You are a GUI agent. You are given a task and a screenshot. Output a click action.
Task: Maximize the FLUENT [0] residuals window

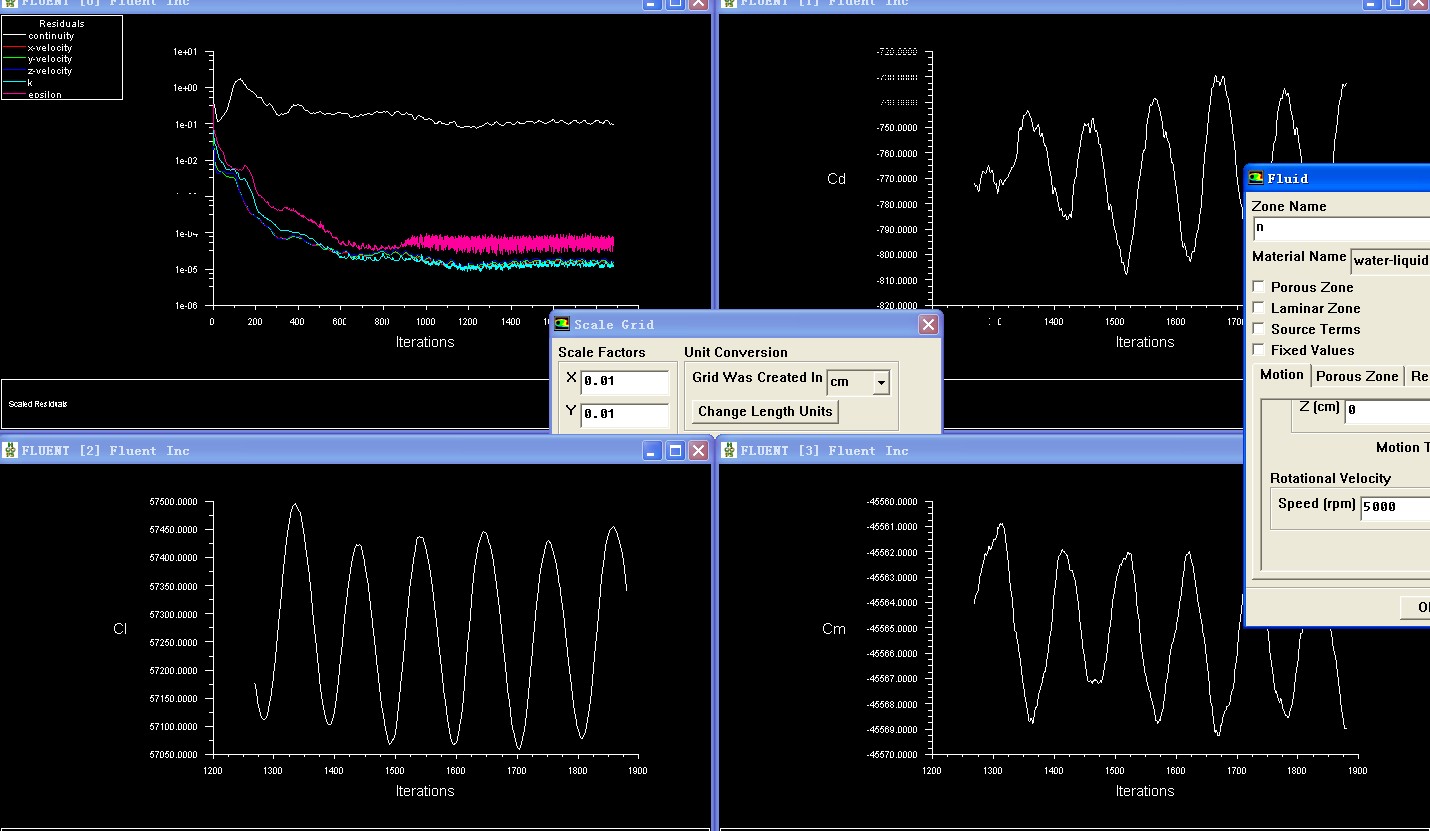(675, 3)
